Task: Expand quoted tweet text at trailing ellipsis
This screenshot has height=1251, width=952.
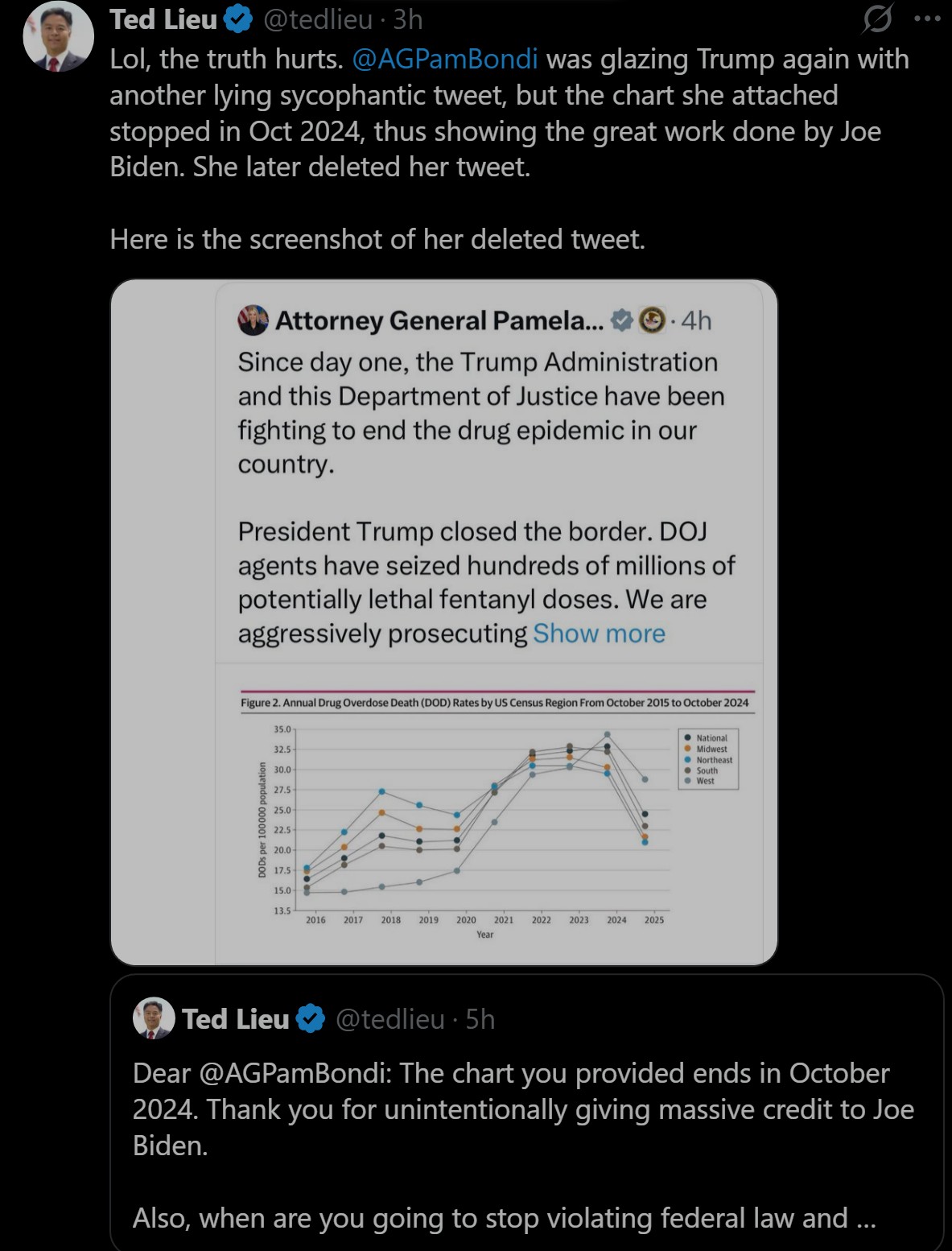Action: coord(866,1218)
